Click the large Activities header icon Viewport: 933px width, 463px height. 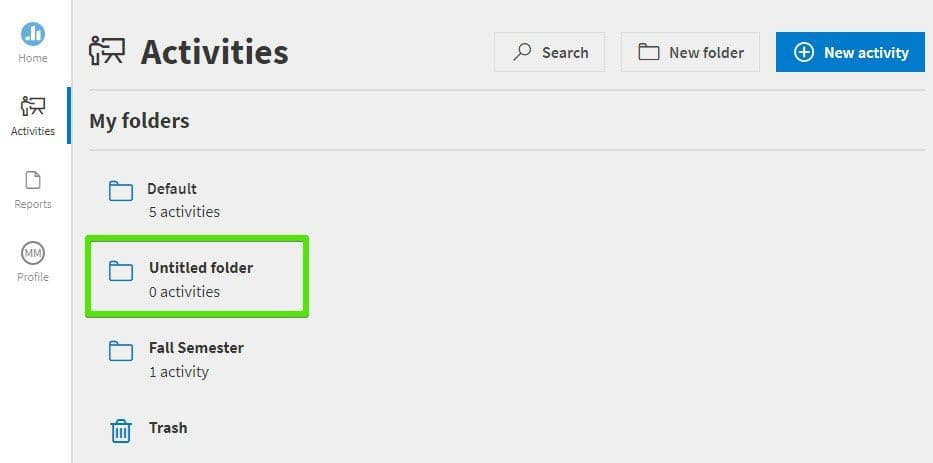pos(107,52)
